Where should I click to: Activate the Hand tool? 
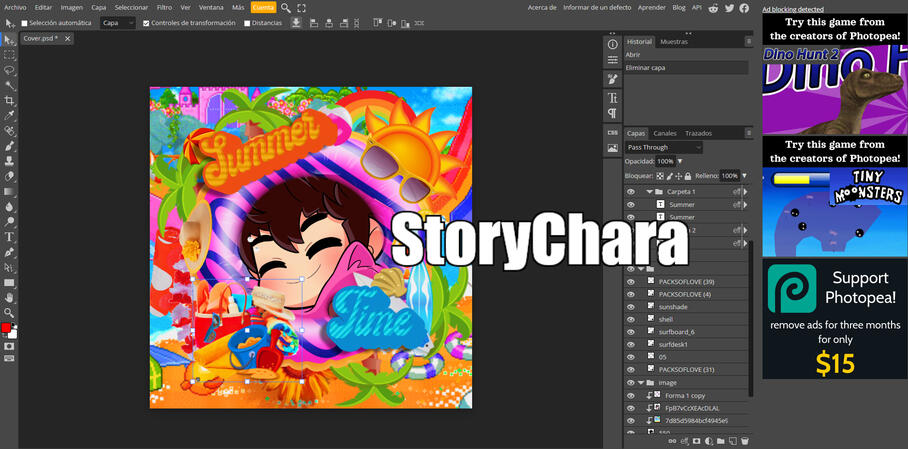[x=10, y=297]
